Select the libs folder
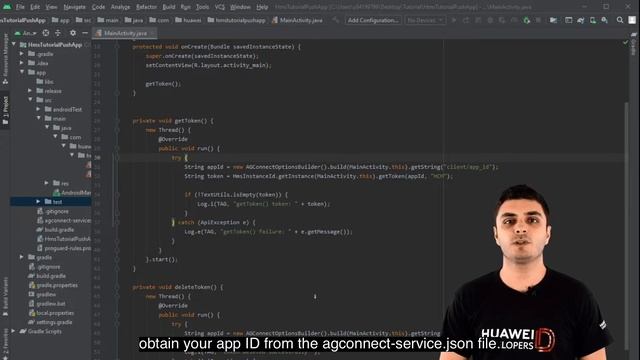 point(46,82)
